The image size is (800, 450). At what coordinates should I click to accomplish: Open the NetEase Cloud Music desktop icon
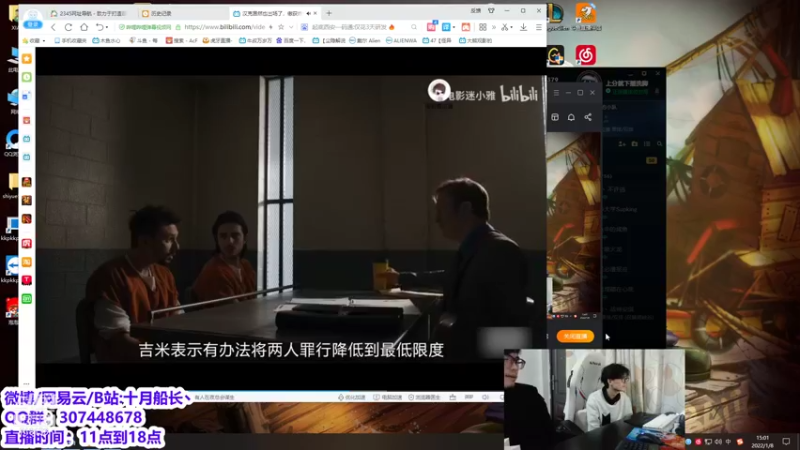[x=586, y=55]
